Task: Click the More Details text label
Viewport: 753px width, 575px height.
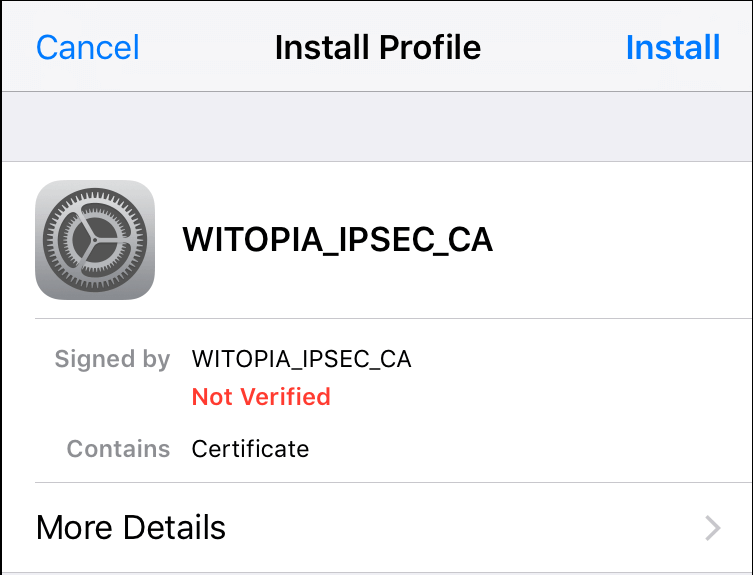Action: coord(131,527)
